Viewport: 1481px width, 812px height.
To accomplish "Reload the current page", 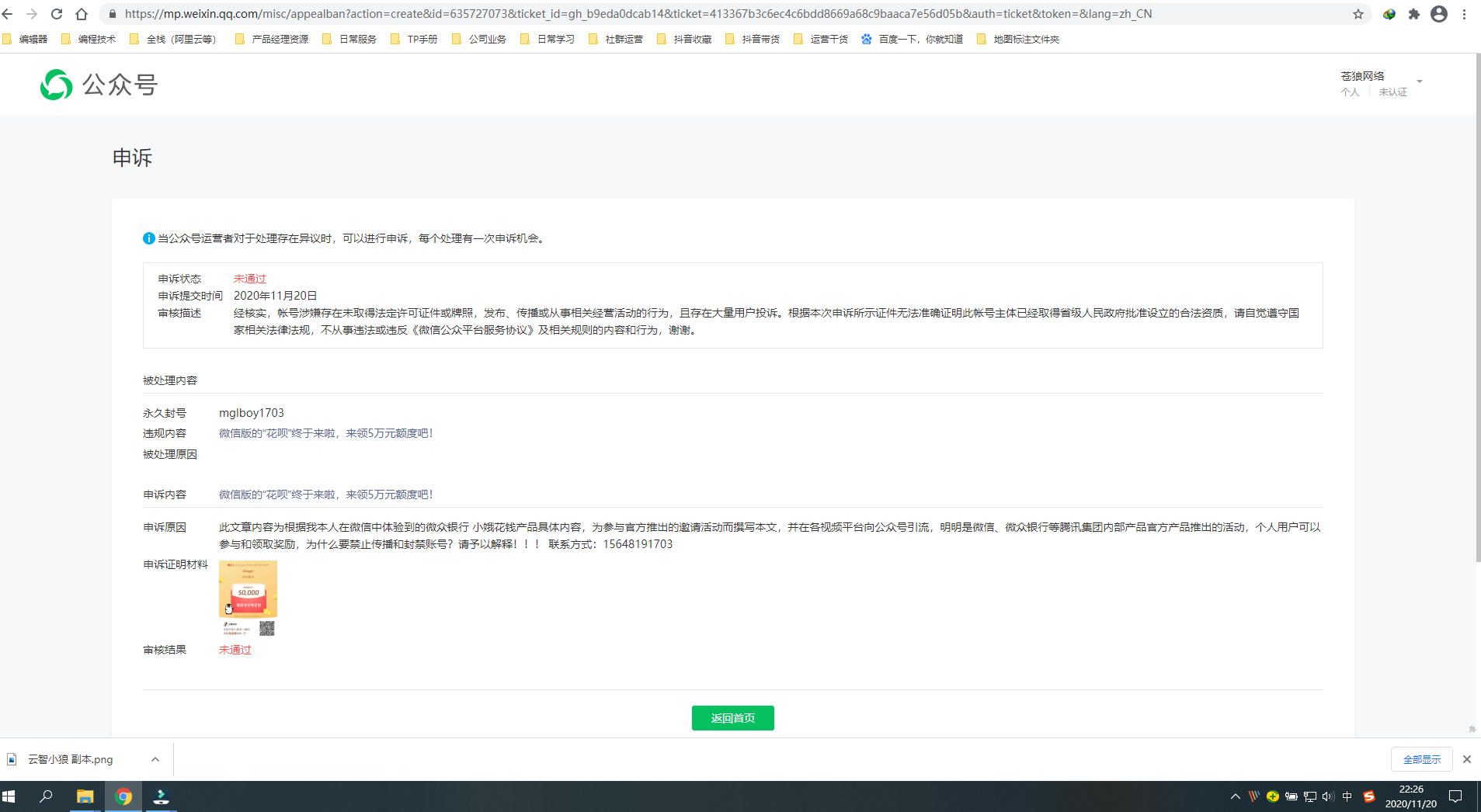I will click(x=57, y=14).
